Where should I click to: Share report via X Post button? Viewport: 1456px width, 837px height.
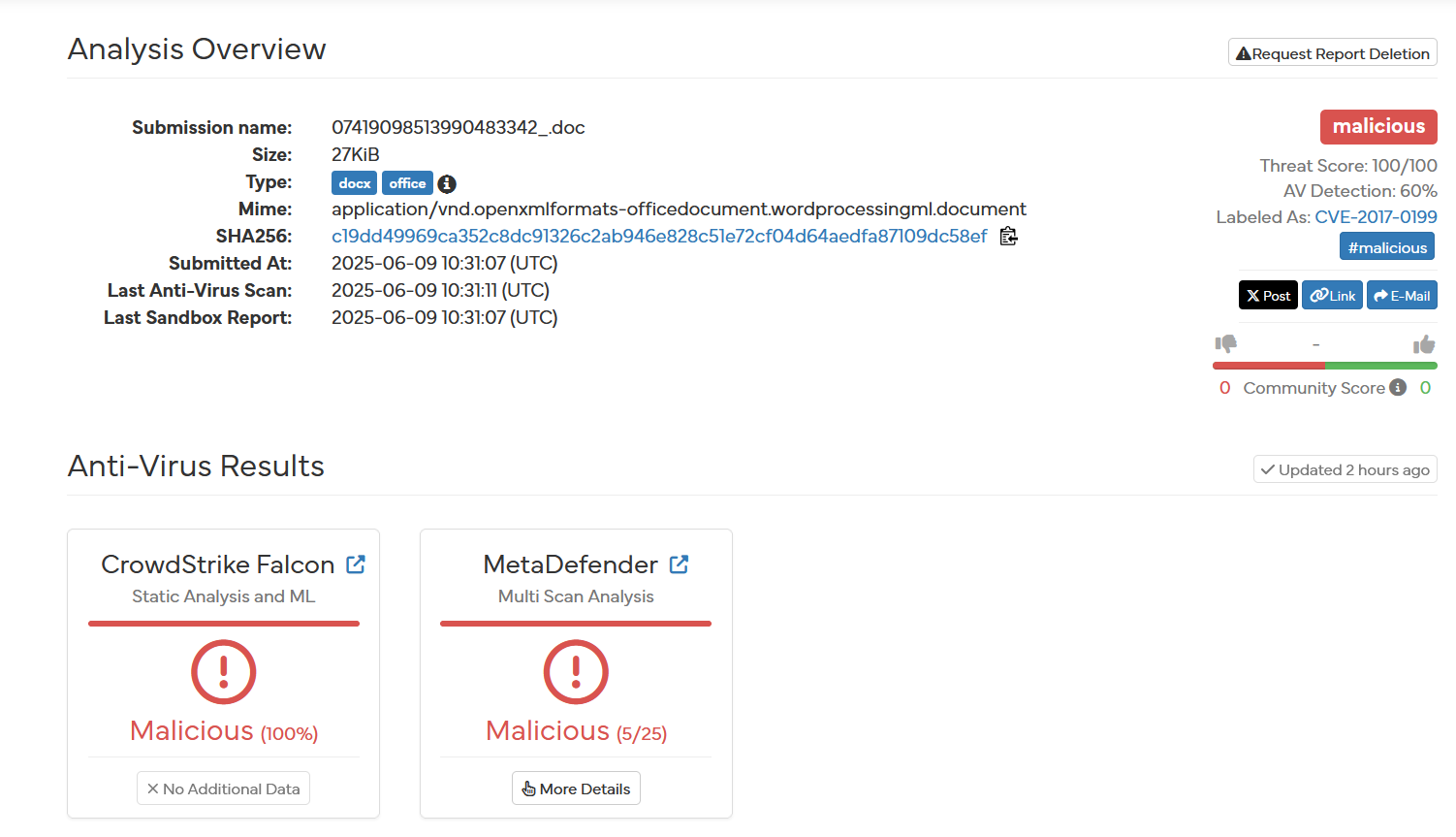[x=1268, y=296]
